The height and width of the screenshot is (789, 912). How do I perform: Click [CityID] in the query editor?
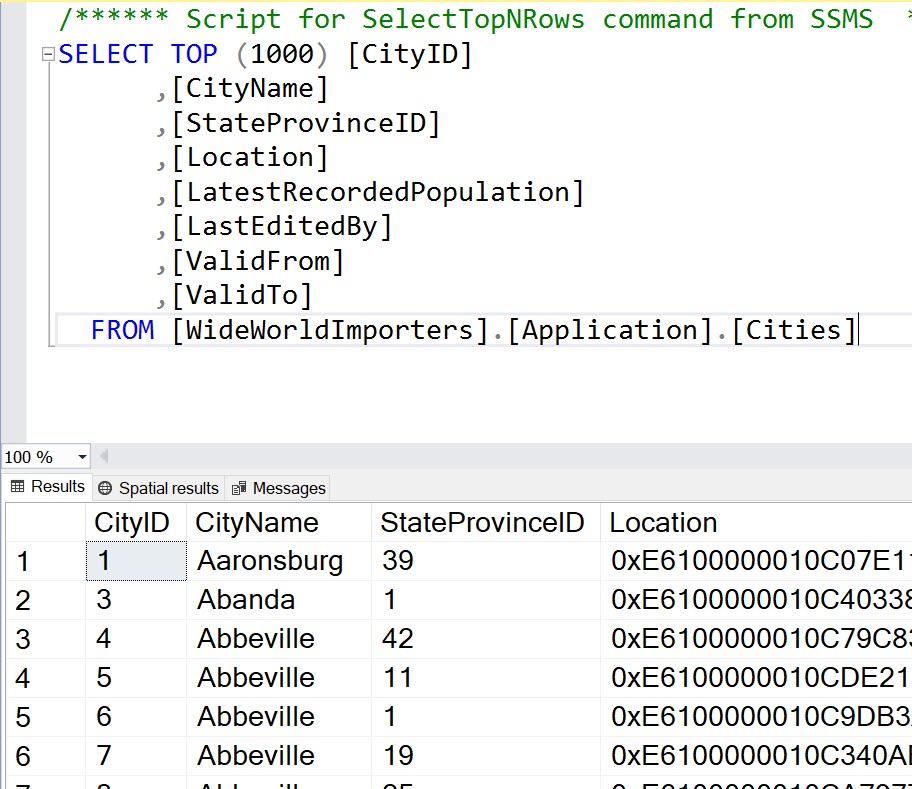pyautogui.click(x=410, y=54)
